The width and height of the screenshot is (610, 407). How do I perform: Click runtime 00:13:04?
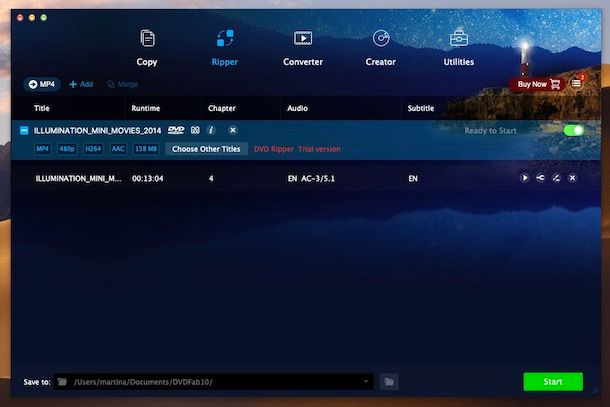(x=147, y=179)
